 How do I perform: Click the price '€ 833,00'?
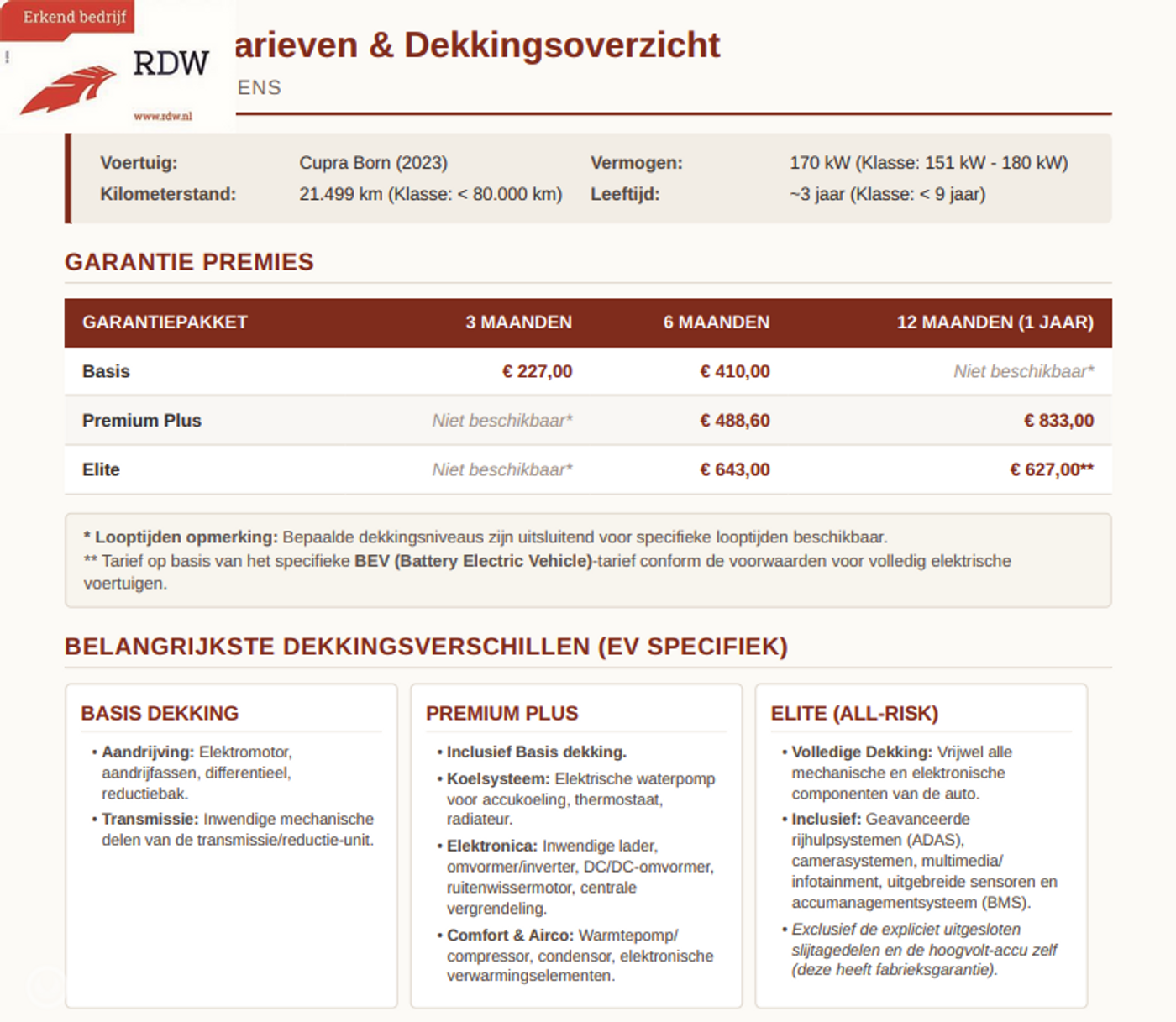[x=1059, y=421]
